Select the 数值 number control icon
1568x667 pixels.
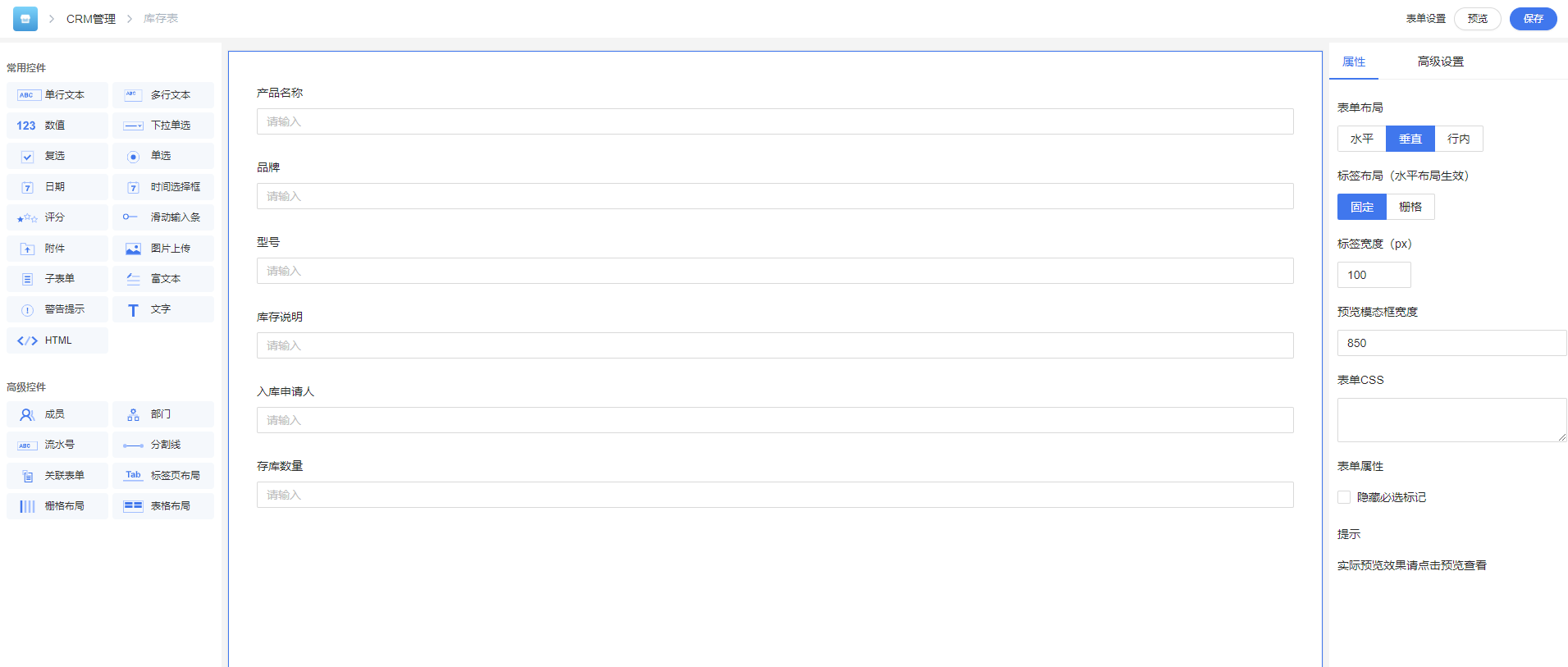26,126
